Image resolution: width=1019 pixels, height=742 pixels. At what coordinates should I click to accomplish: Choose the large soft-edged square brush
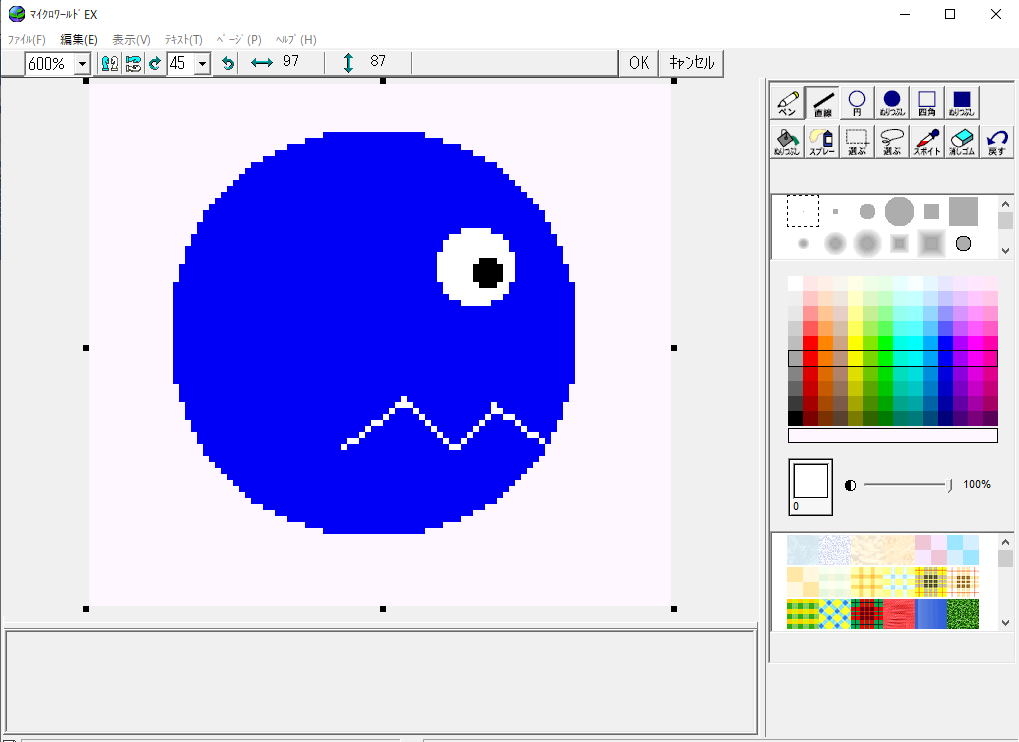[931, 244]
